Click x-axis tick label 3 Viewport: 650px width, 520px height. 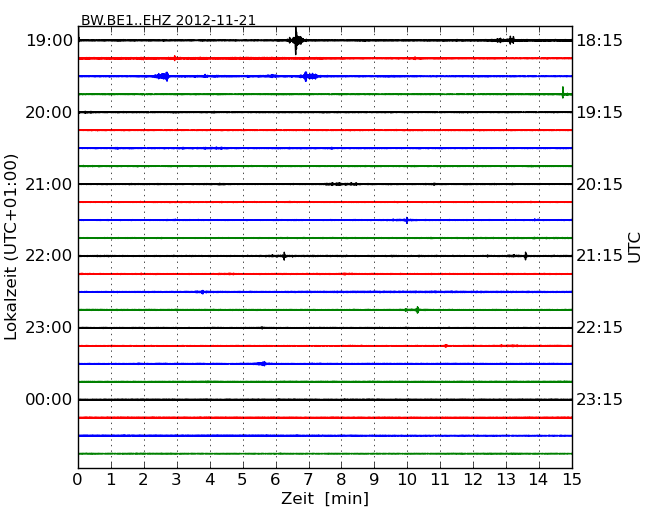click(177, 479)
